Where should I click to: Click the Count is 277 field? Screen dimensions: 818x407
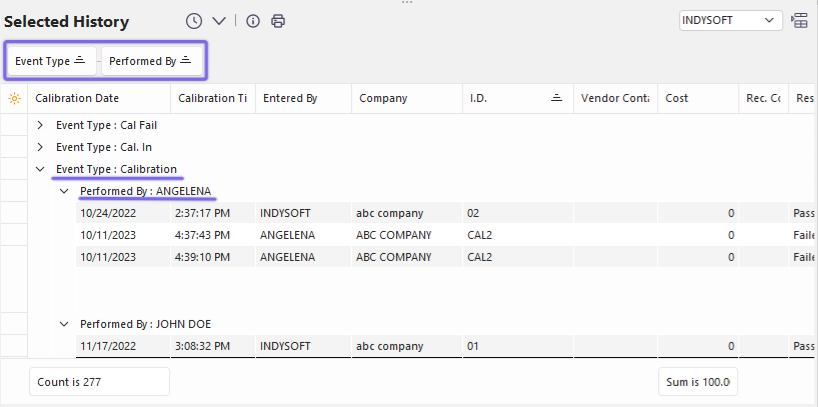point(99,381)
